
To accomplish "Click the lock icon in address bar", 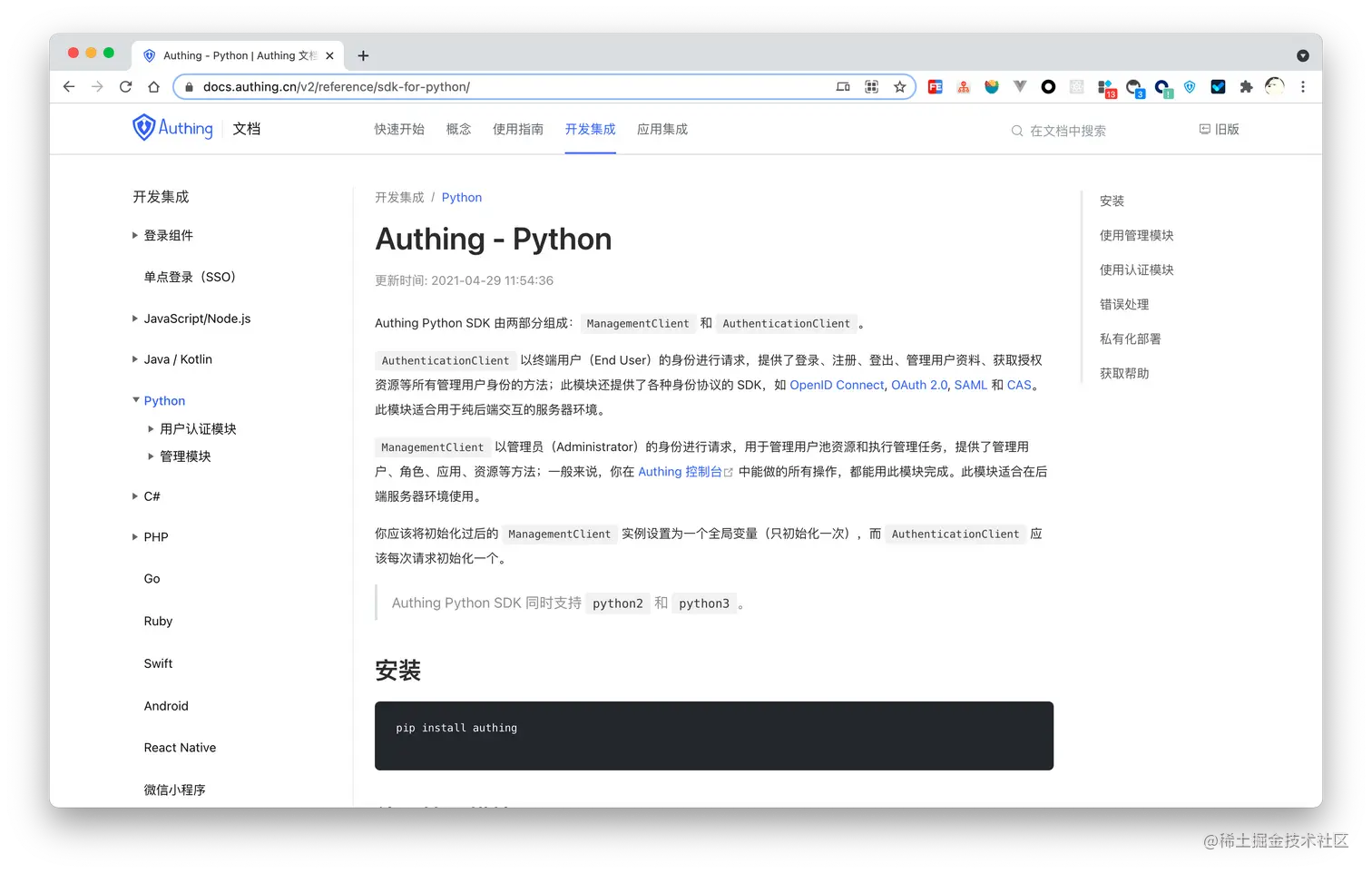I will click(189, 87).
